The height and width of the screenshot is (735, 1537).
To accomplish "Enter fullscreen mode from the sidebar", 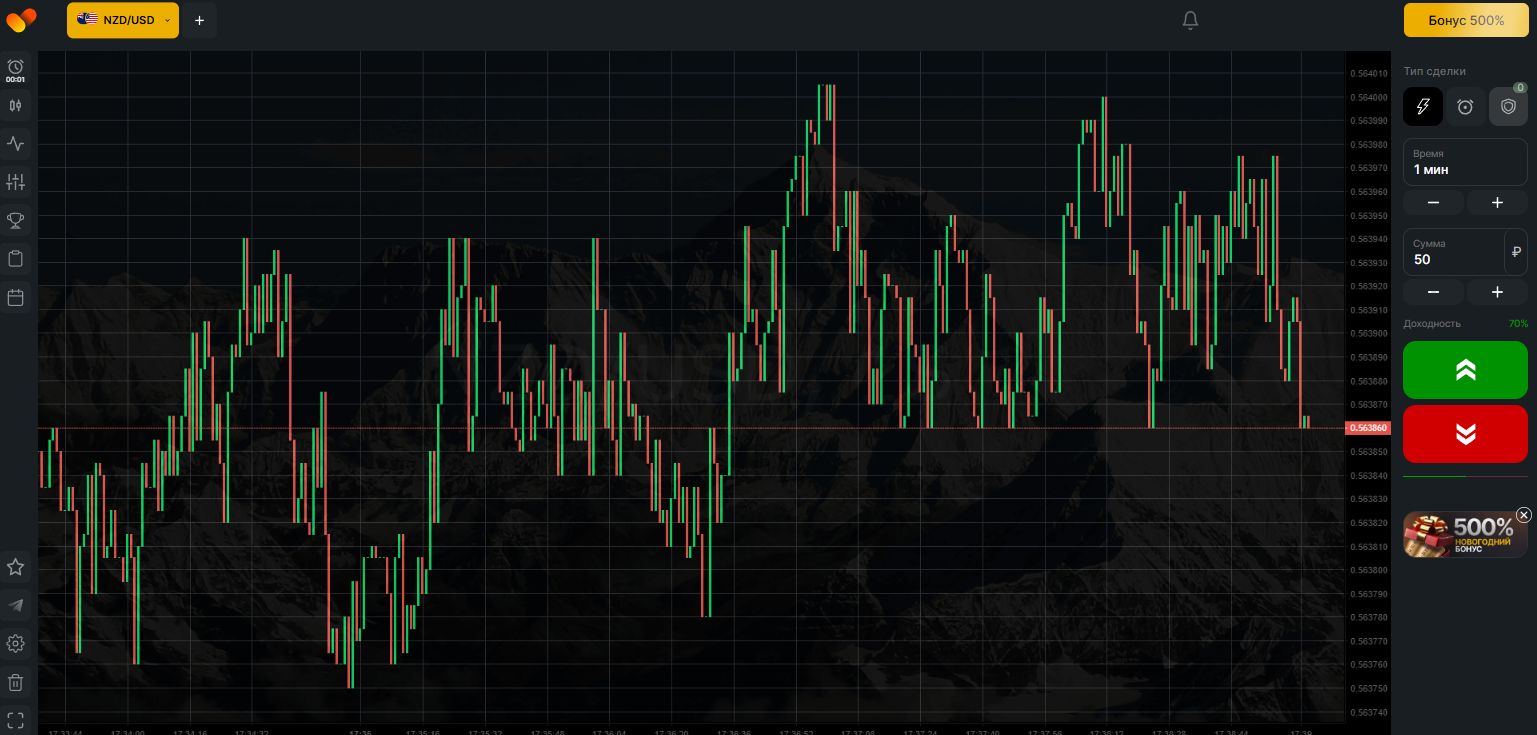I will 15,720.
